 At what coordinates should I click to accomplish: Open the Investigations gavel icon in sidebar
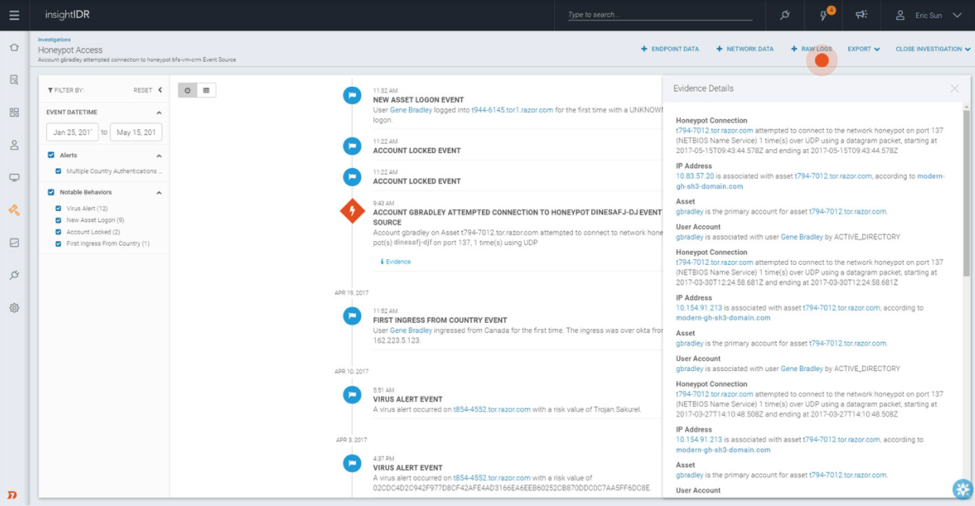[14, 210]
